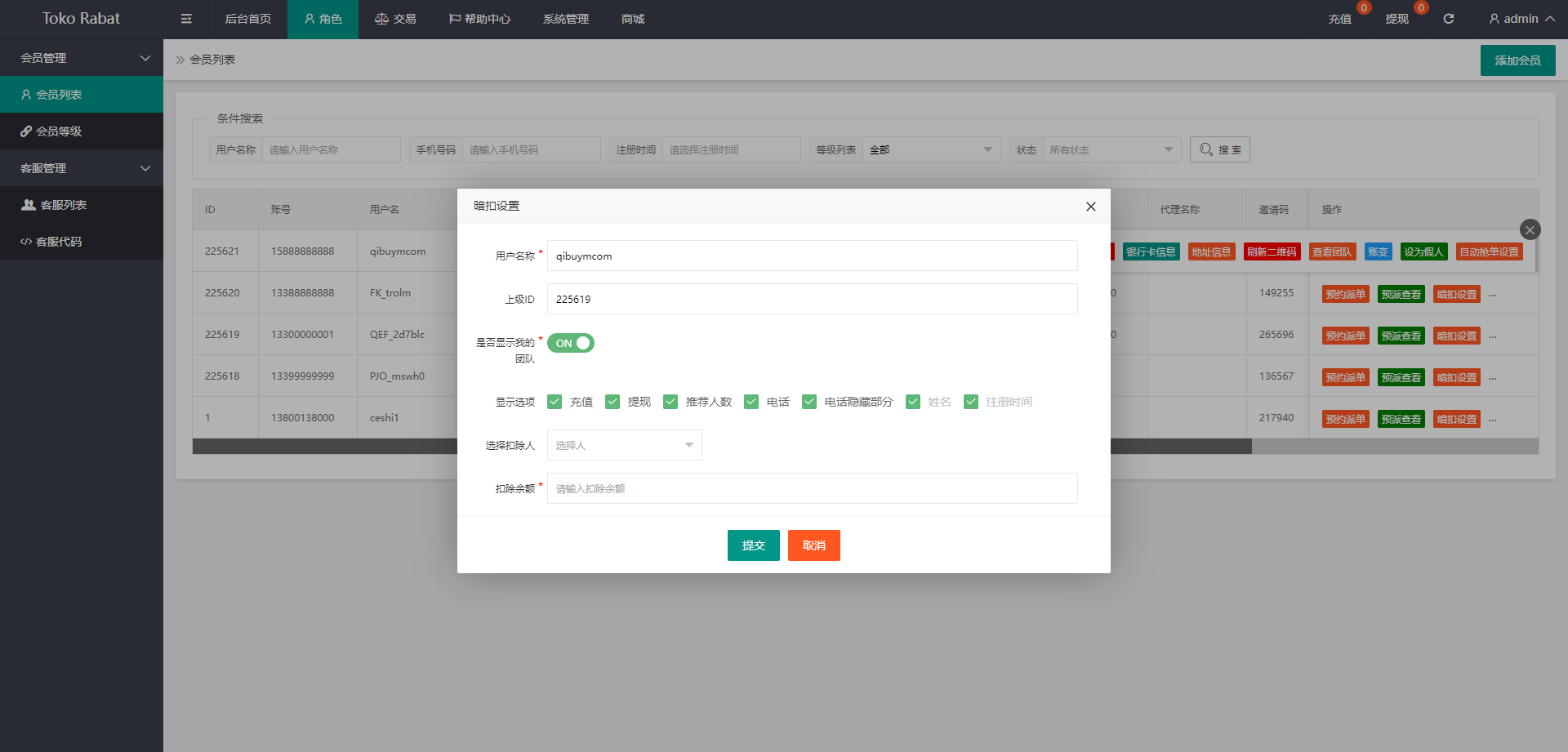The width and height of the screenshot is (1568, 752).
Task: Switch to the 交易 top menu
Action: click(395, 19)
